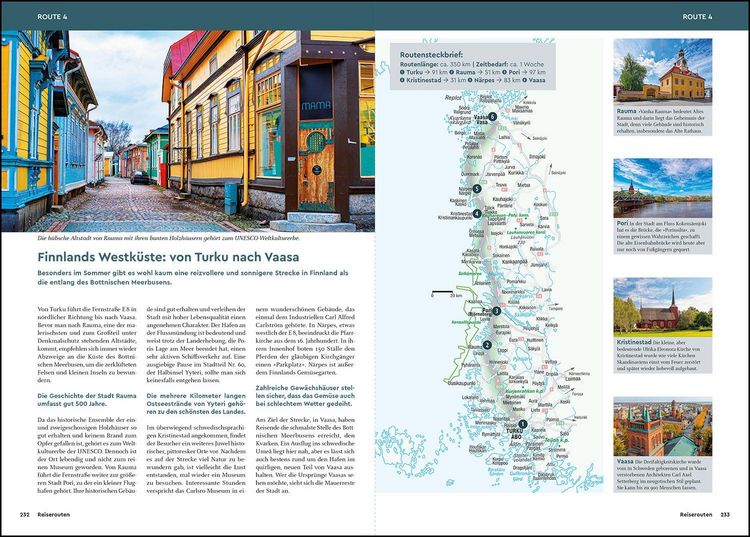The image size is (750, 537).
Task: Click 'Reiserouten' footer on the left page
Action: click(x=54, y=515)
